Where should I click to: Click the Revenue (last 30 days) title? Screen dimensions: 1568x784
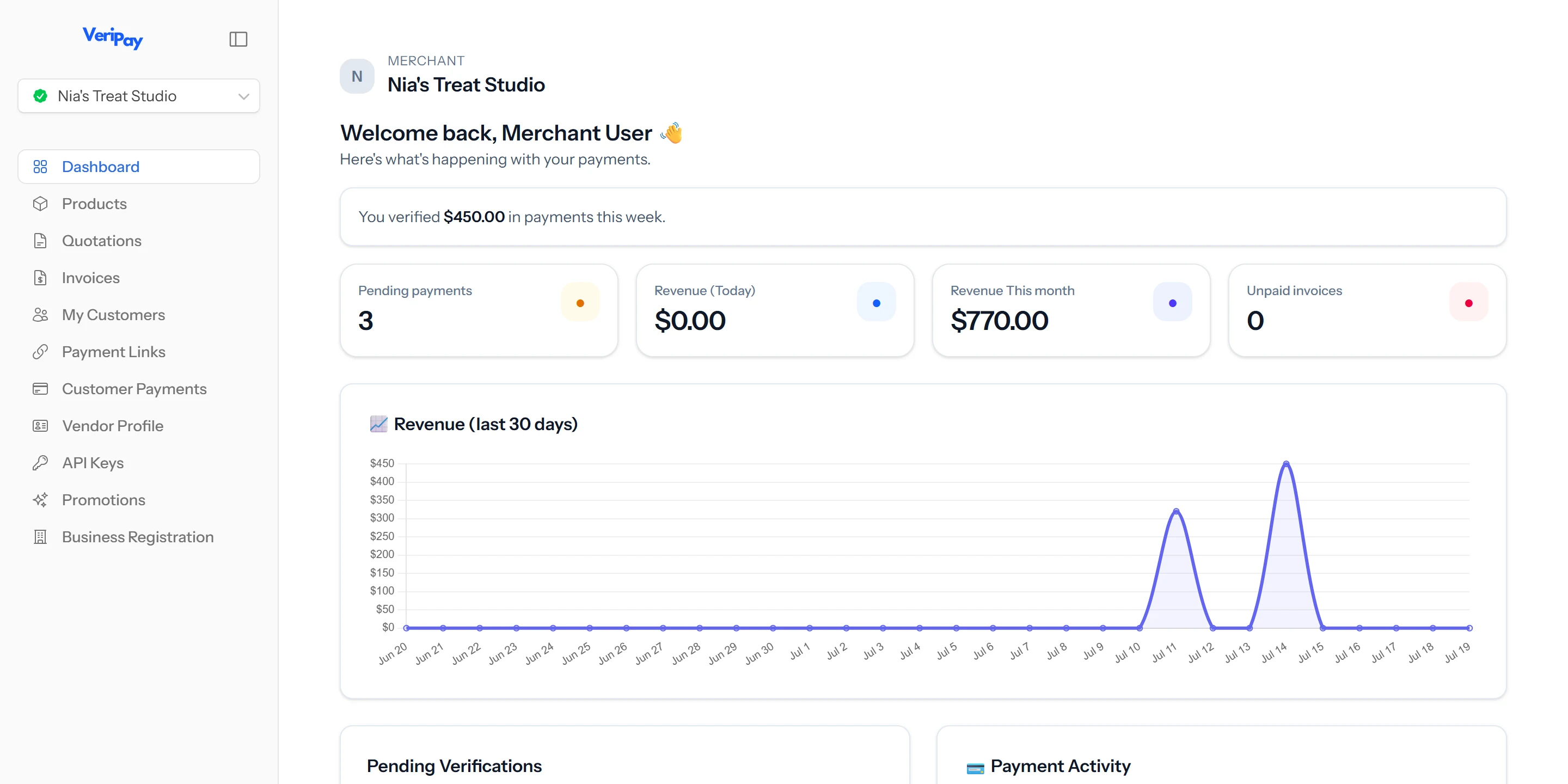486,424
